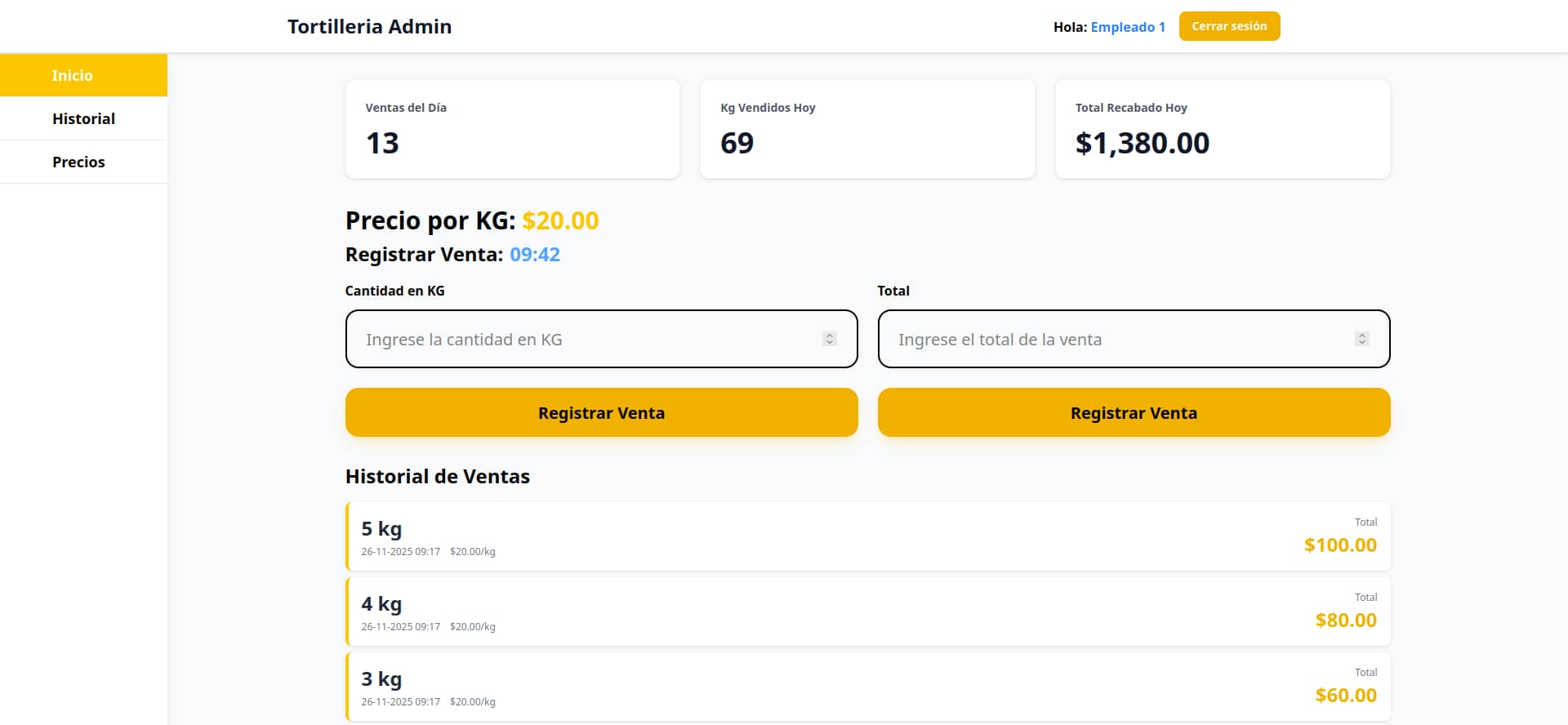The image size is (1568, 725).
Task: Open the Inicio sidebar menu item
Action: pos(83,75)
